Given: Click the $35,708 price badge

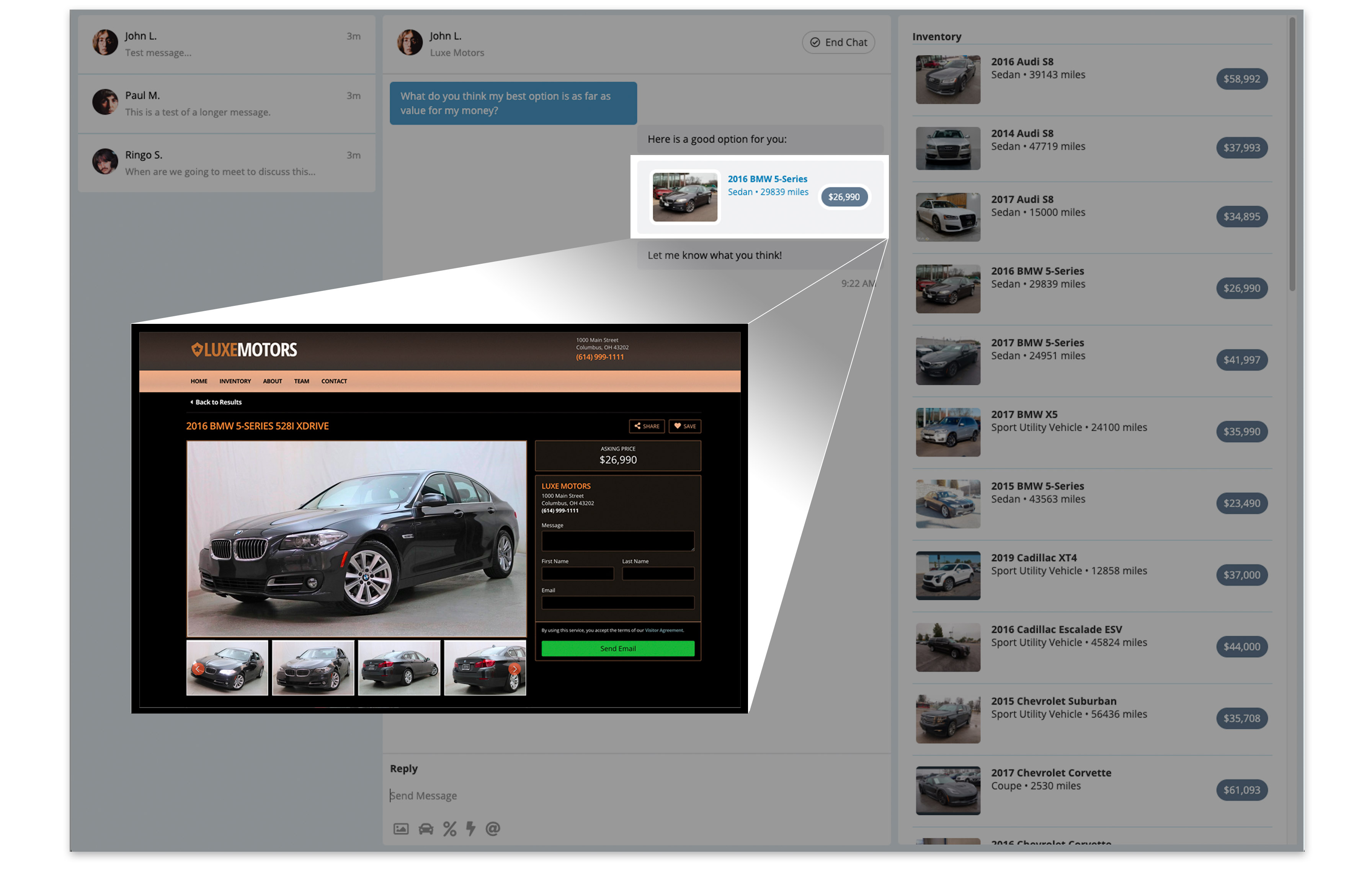Looking at the screenshot, I should pos(1241,718).
